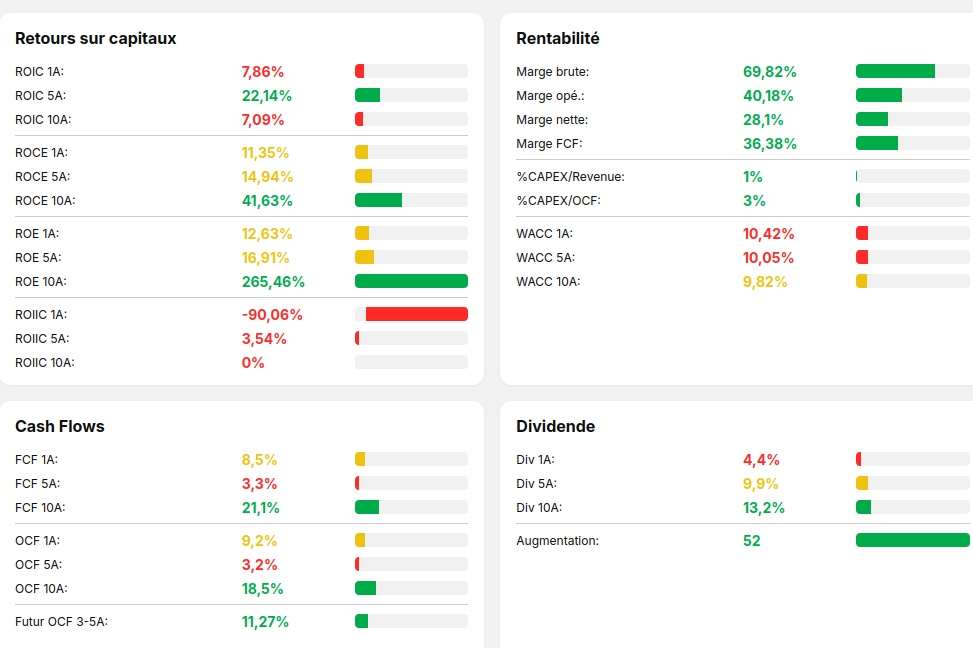This screenshot has width=973, height=648.
Task: Click the ROIIC 1A value -90,06%
Action: pos(272,314)
